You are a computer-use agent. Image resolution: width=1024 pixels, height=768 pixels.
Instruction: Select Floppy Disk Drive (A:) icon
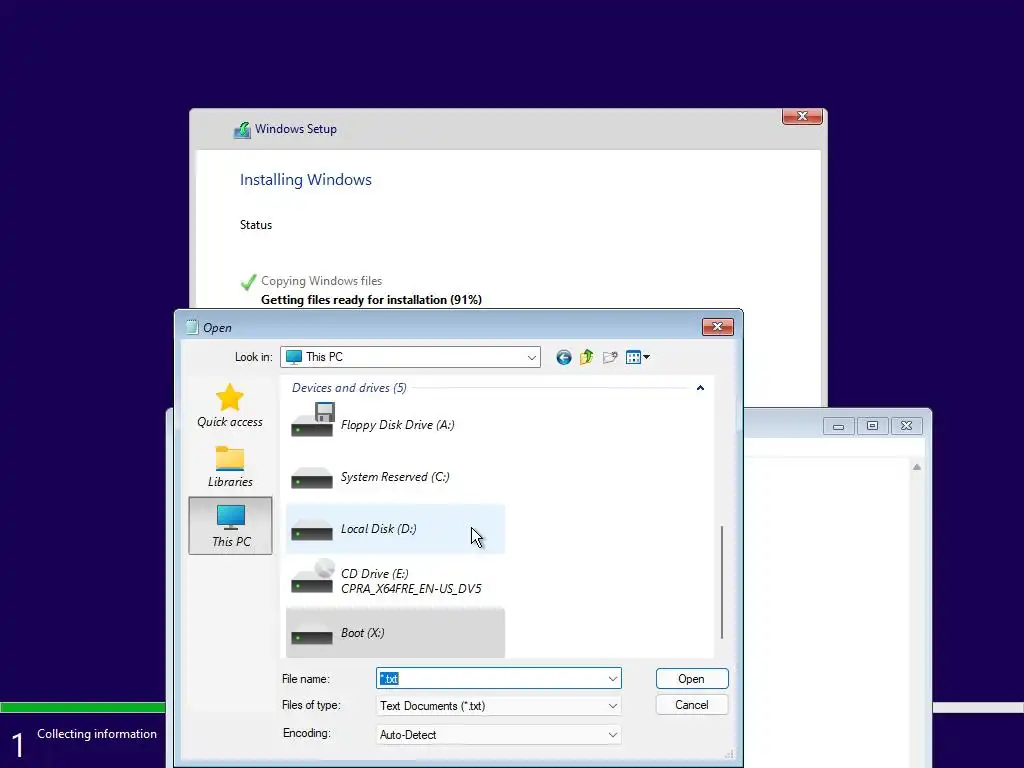point(312,419)
